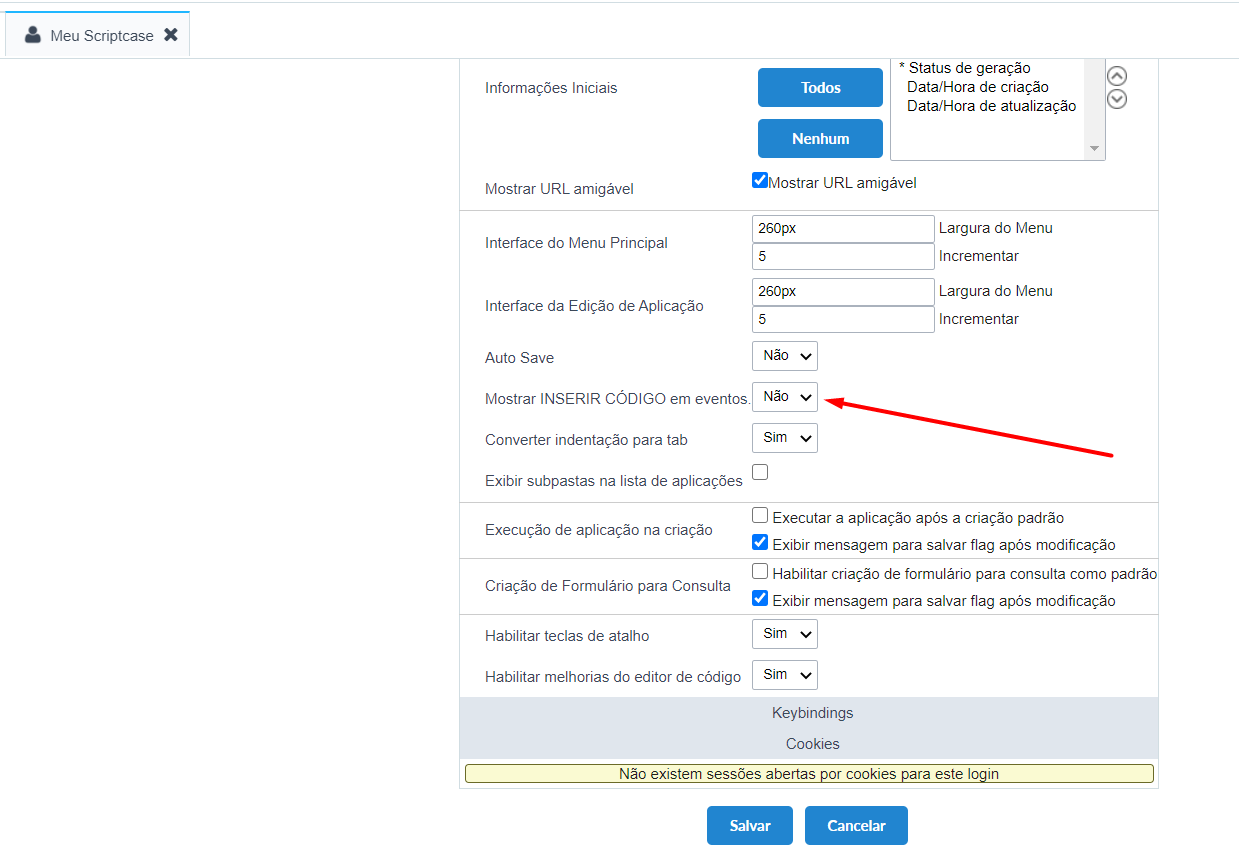Click the Cancelar button
1239x852 pixels.
[x=857, y=826]
